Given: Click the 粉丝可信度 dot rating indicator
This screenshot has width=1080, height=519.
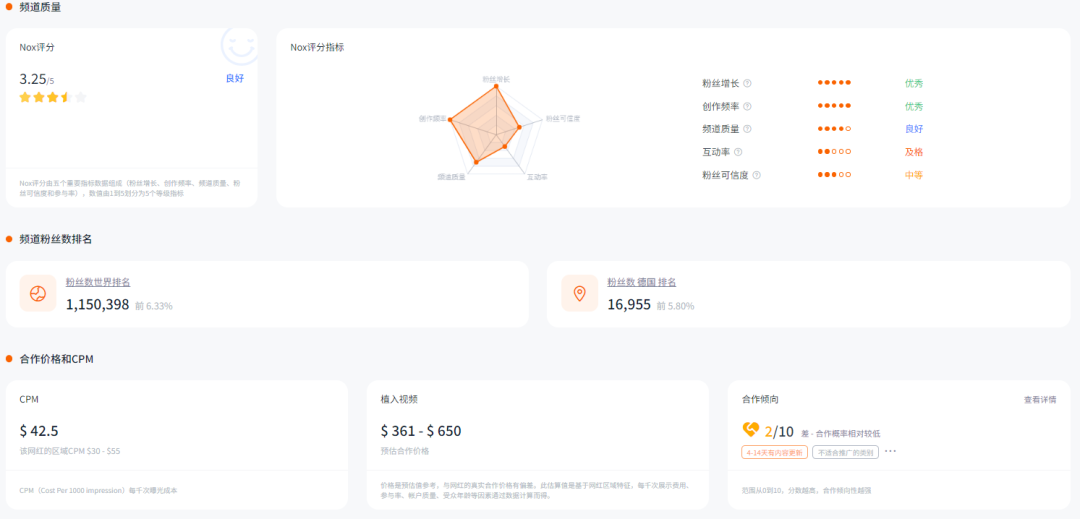Looking at the screenshot, I should click(834, 175).
